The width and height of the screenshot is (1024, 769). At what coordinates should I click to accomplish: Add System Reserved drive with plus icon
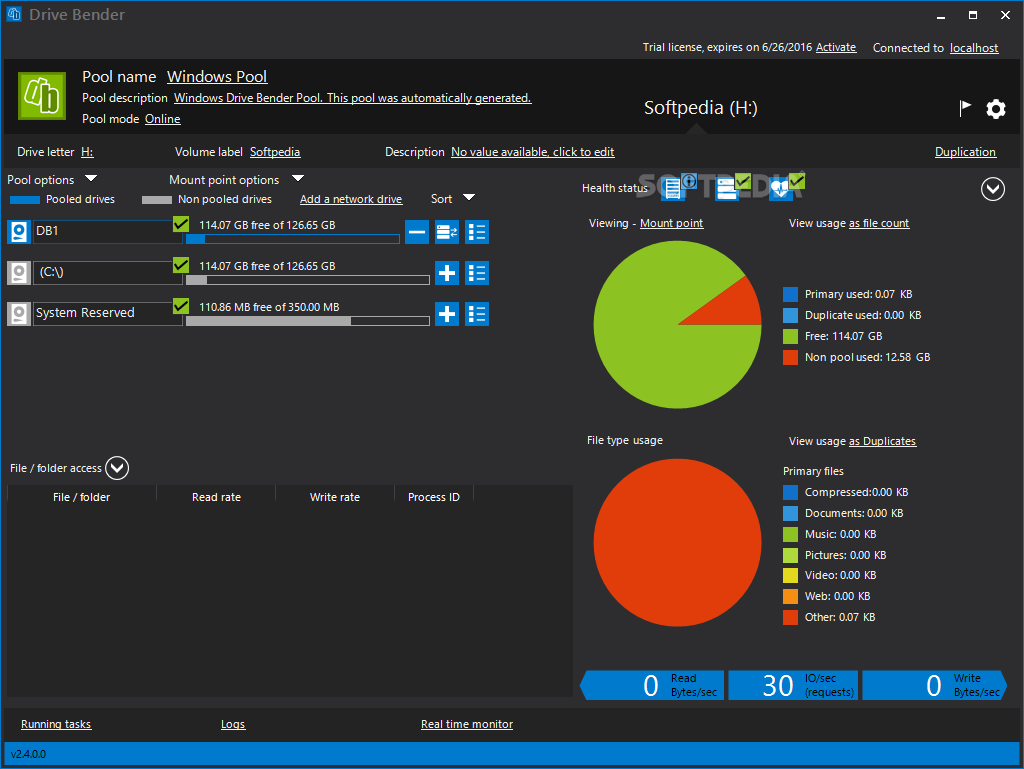447,314
